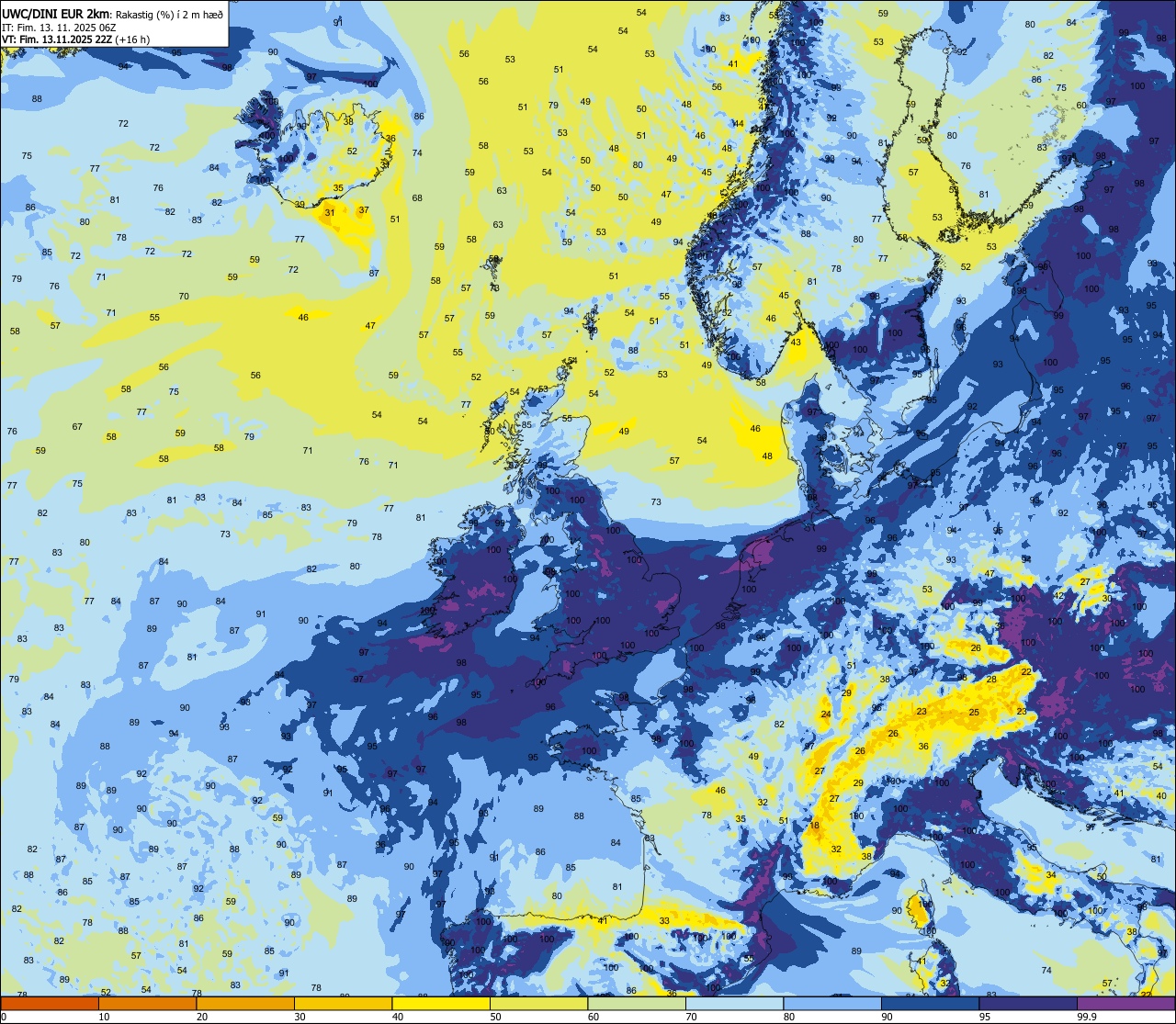This screenshot has width=1176, height=1024.
Task: Click the dark orange 0–10 legend swatch
Action: 50,1003
